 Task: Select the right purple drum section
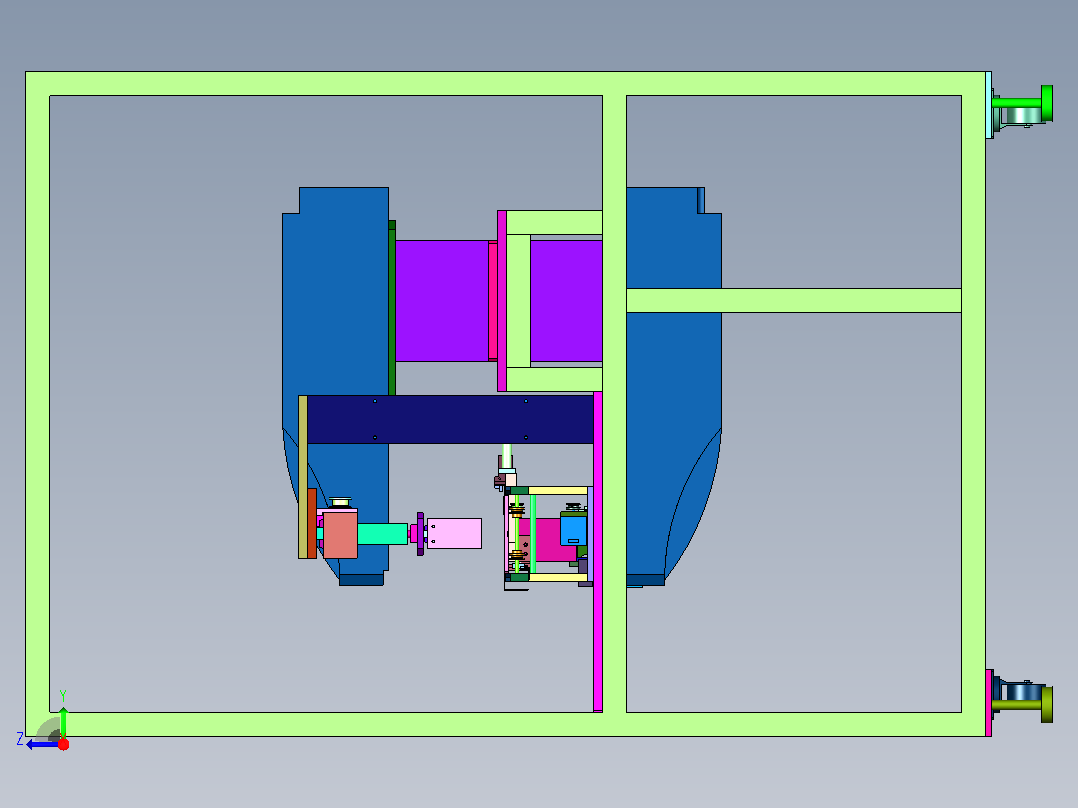click(x=566, y=301)
